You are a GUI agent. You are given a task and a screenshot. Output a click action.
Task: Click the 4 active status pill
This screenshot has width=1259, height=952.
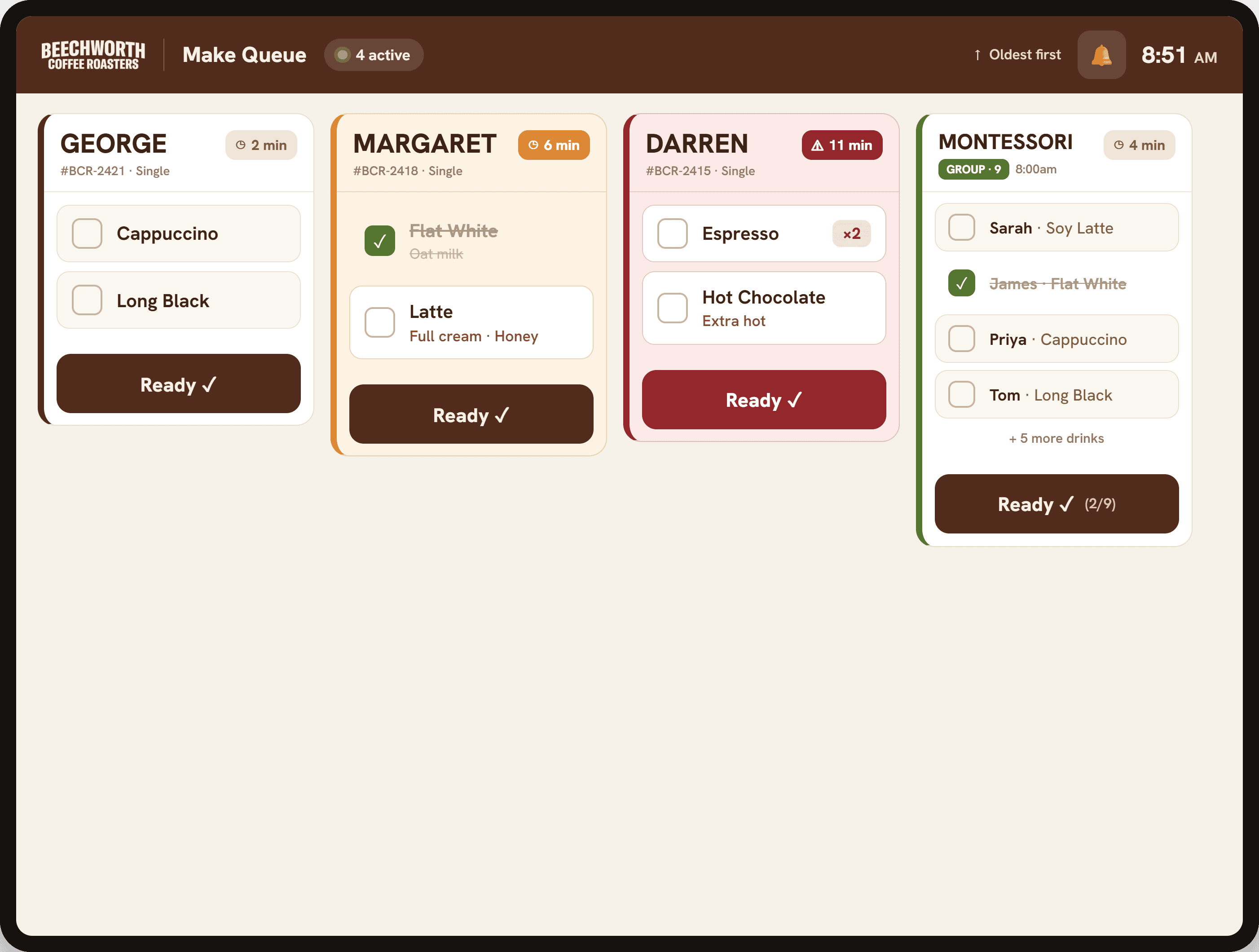tap(374, 55)
